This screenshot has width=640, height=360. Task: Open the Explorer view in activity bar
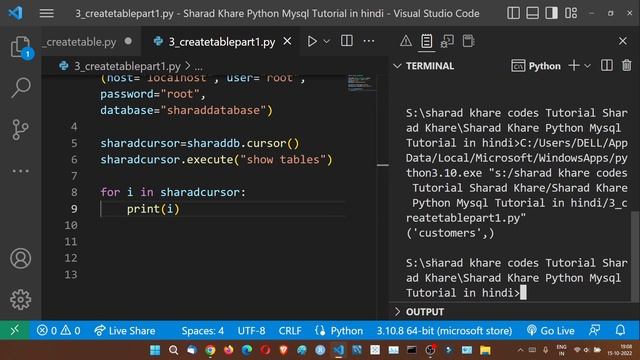20,47
